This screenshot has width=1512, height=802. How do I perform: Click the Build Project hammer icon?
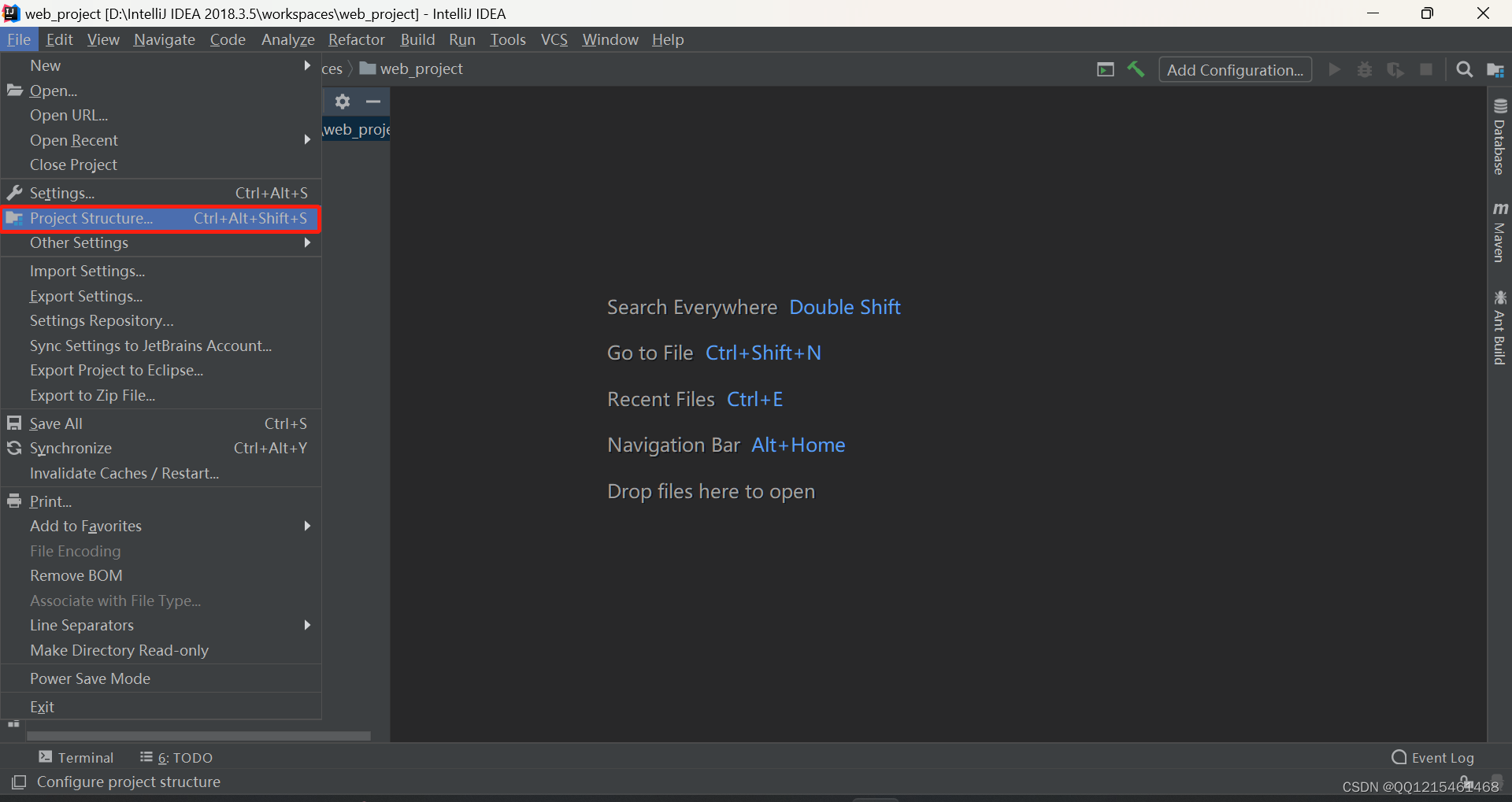[1136, 69]
